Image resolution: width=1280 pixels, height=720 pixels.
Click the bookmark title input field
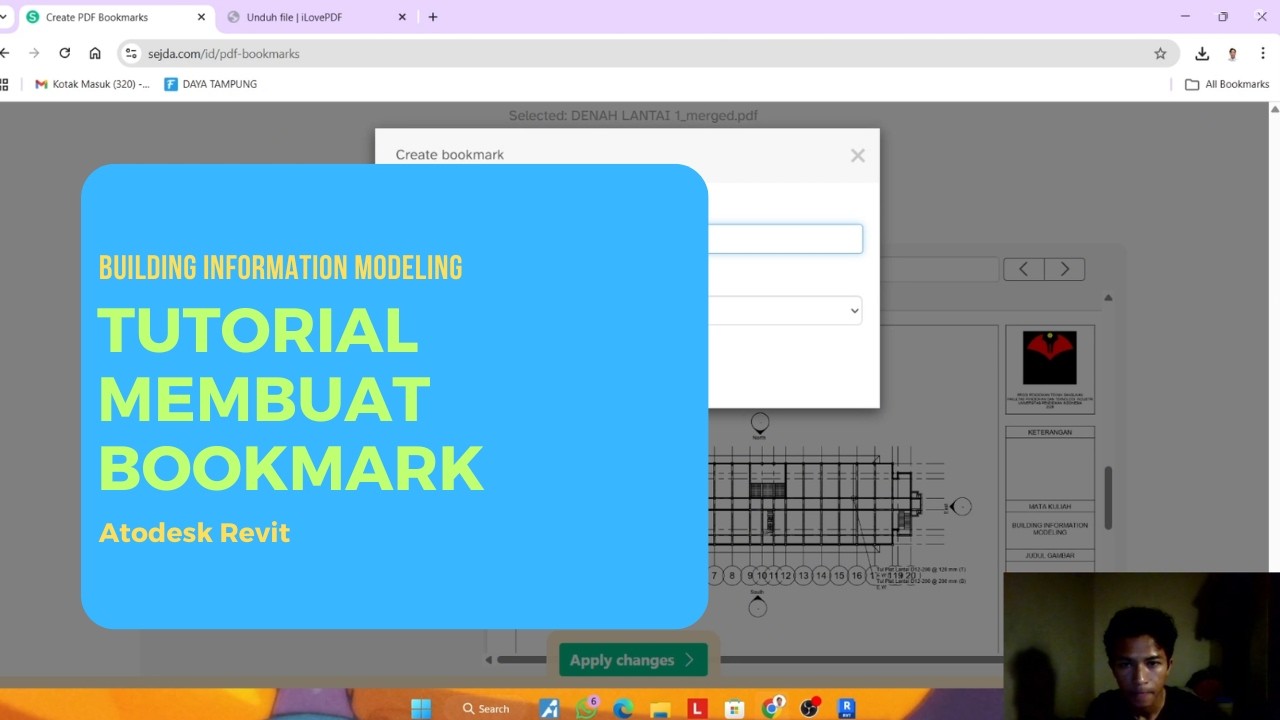[785, 239]
